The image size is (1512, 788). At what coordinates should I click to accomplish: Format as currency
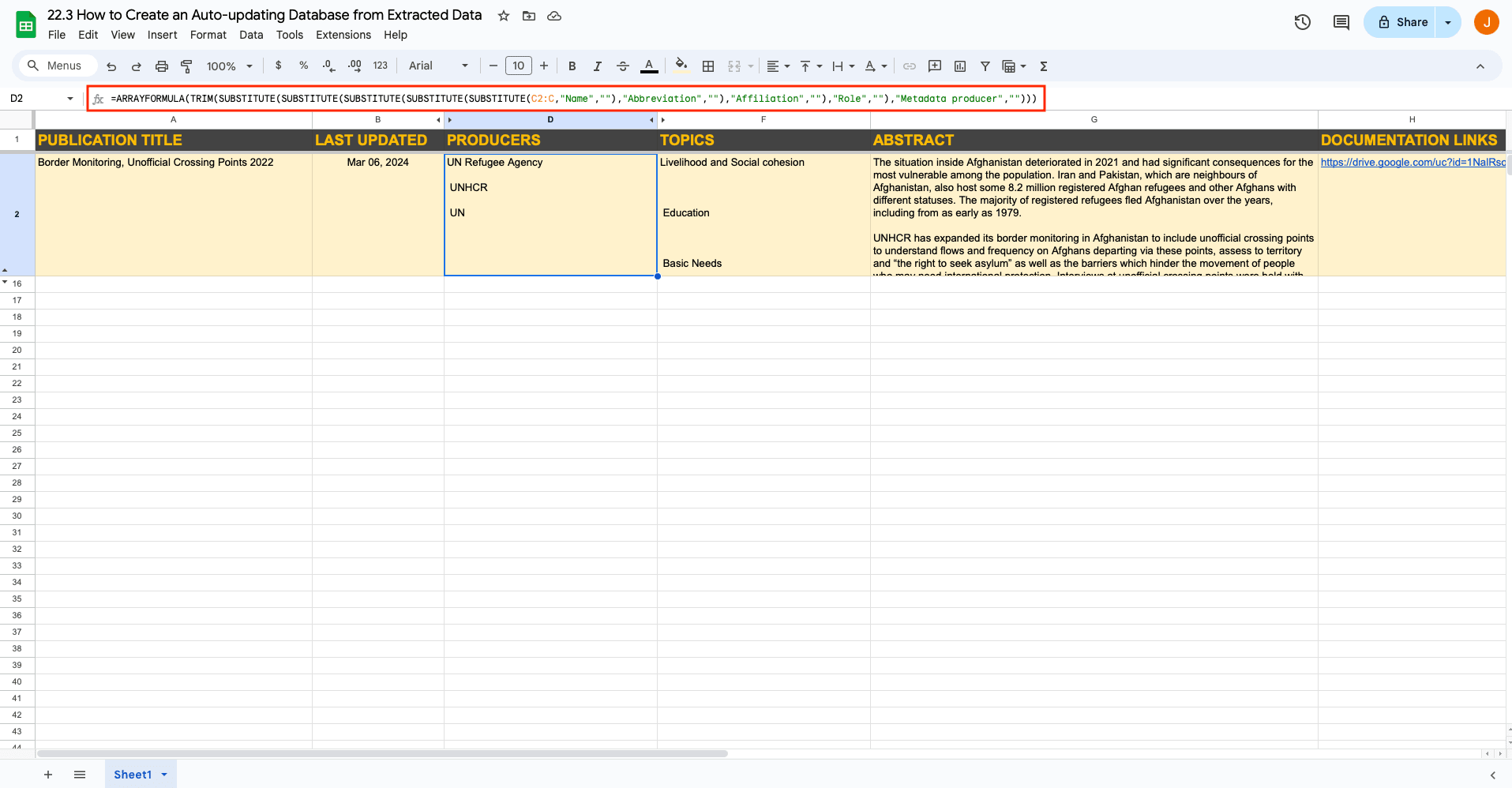click(278, 66)
